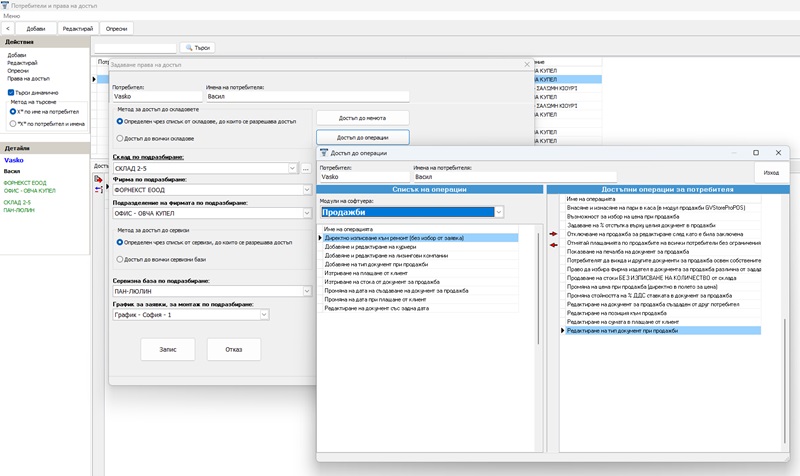This screenshot has width=800, height=476.
Task: Click the app funnel icon in Достъп до операции title bar
Action: tap(324, 153)
